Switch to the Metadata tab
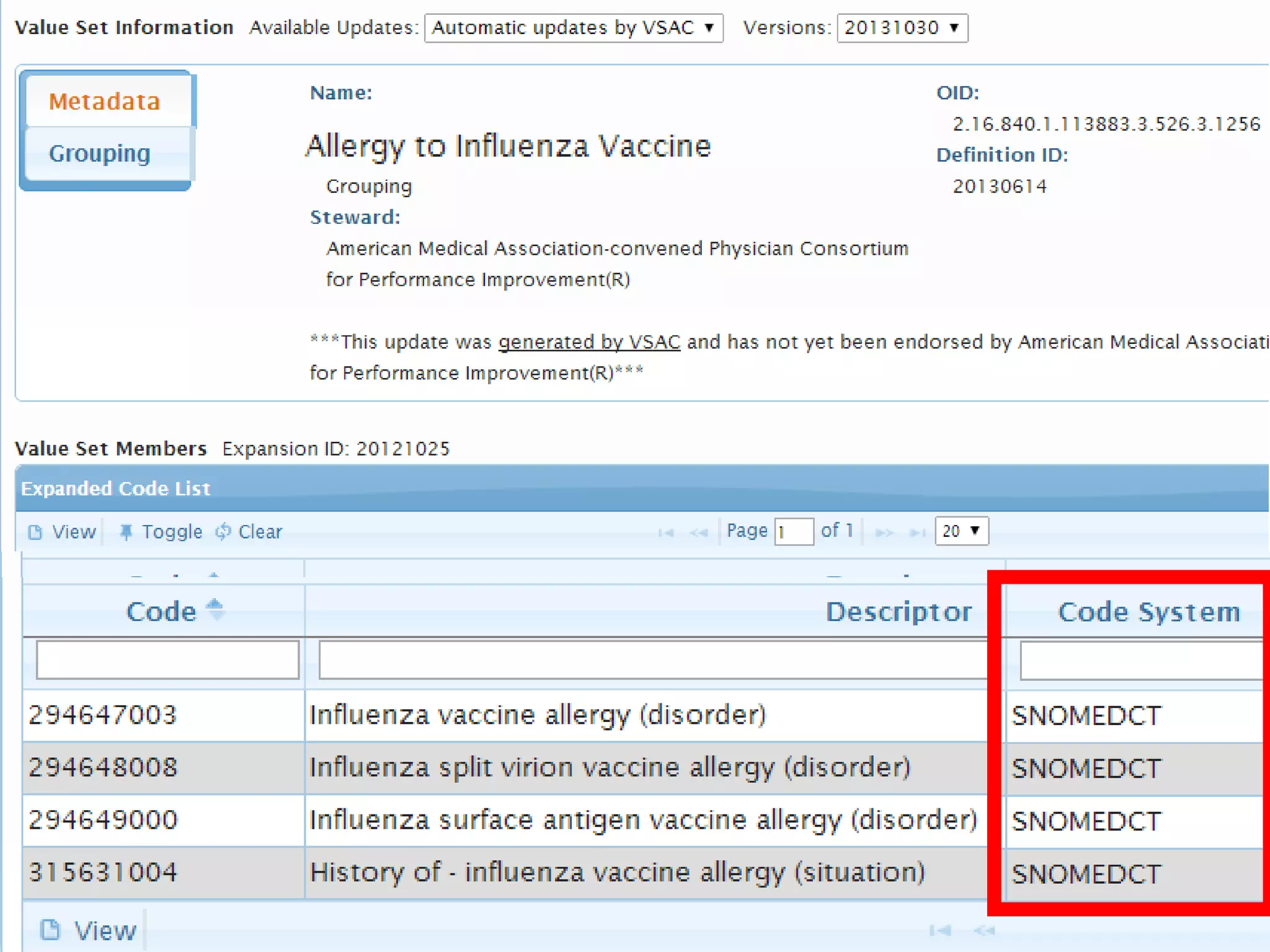The height and width of the screenshot is (952, 1270). 105,100
